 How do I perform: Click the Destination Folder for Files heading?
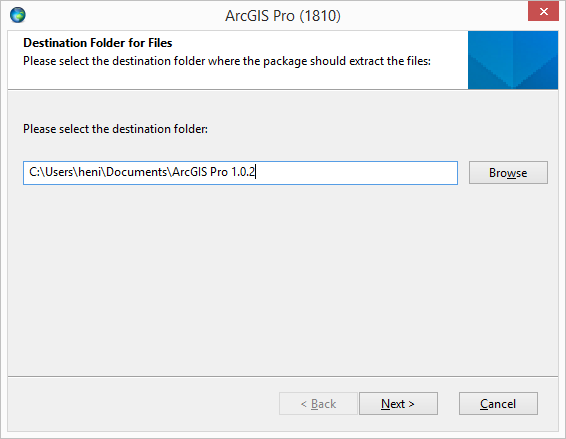(98, 43)
